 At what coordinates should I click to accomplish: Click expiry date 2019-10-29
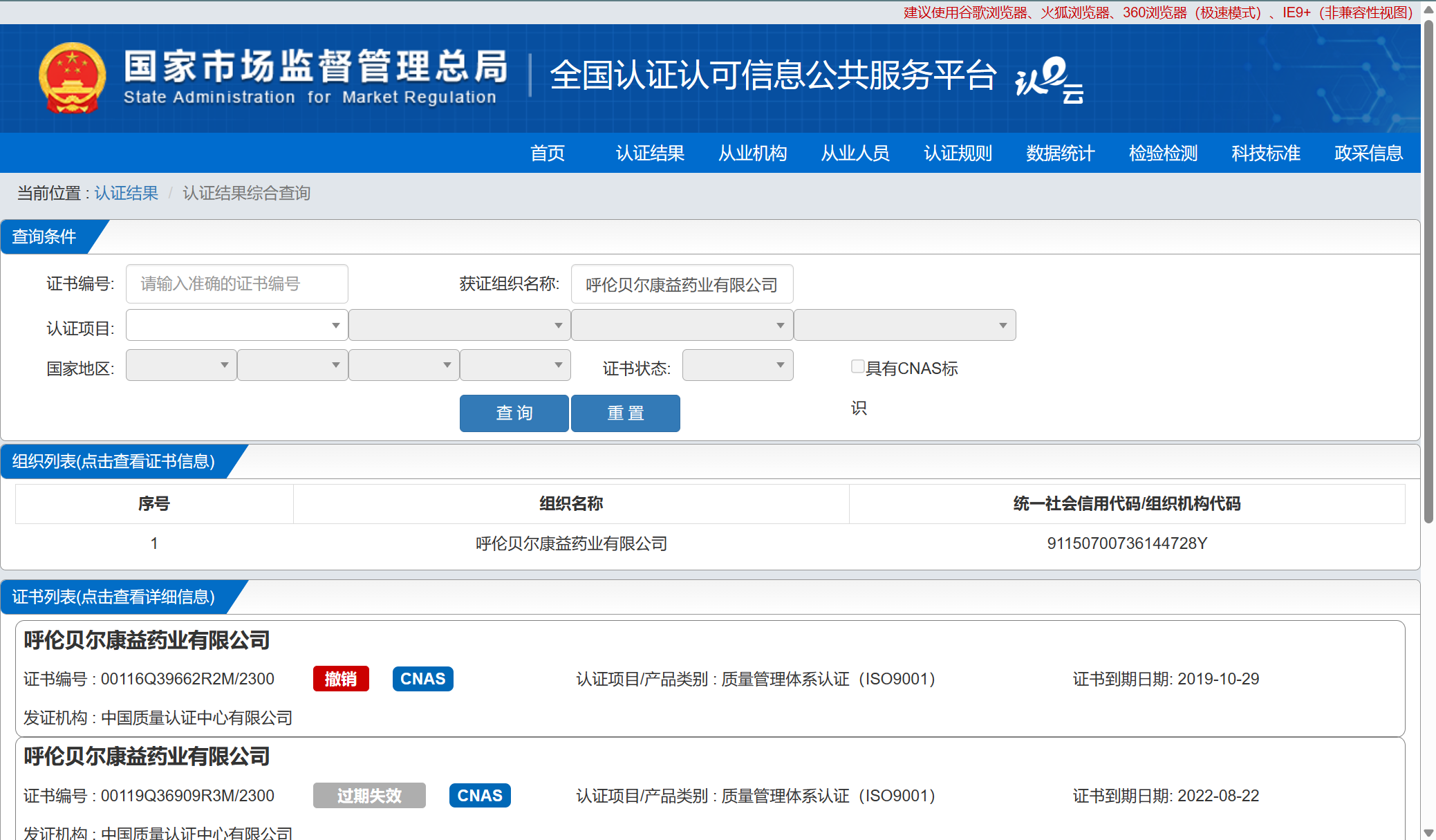click(1218, 679)
